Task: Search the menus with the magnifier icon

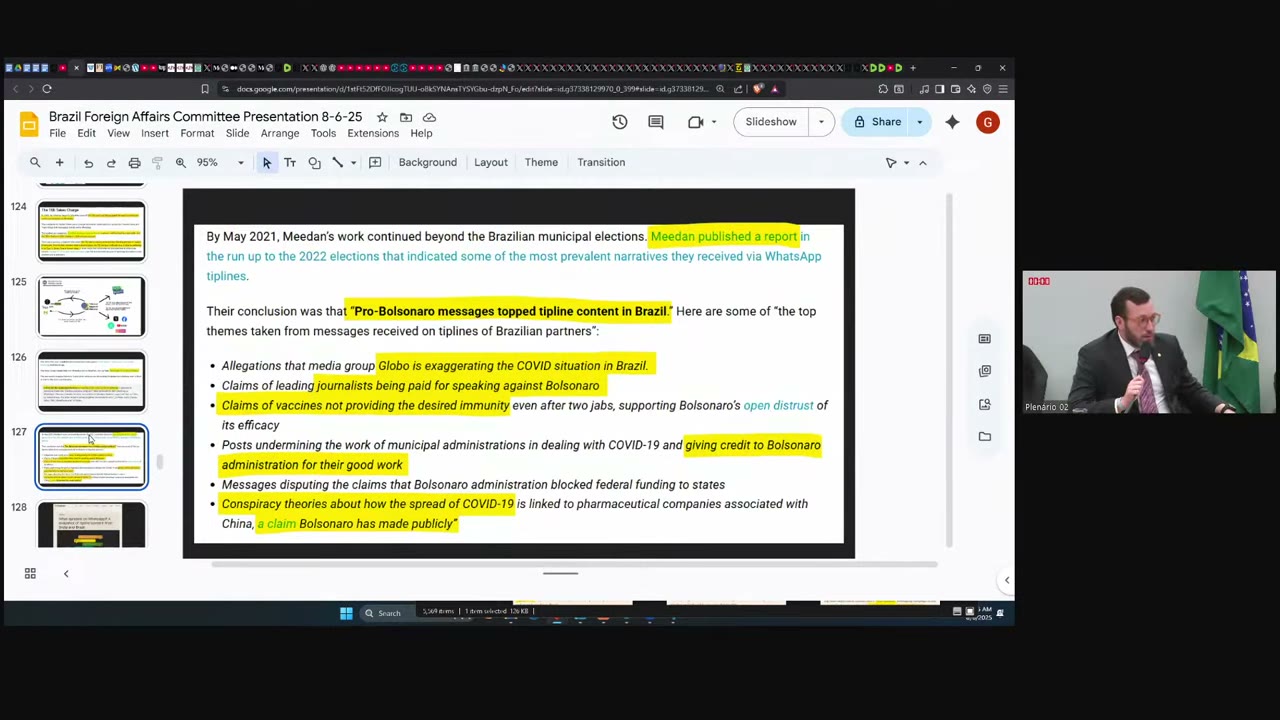Action: (x=35, y=162)
